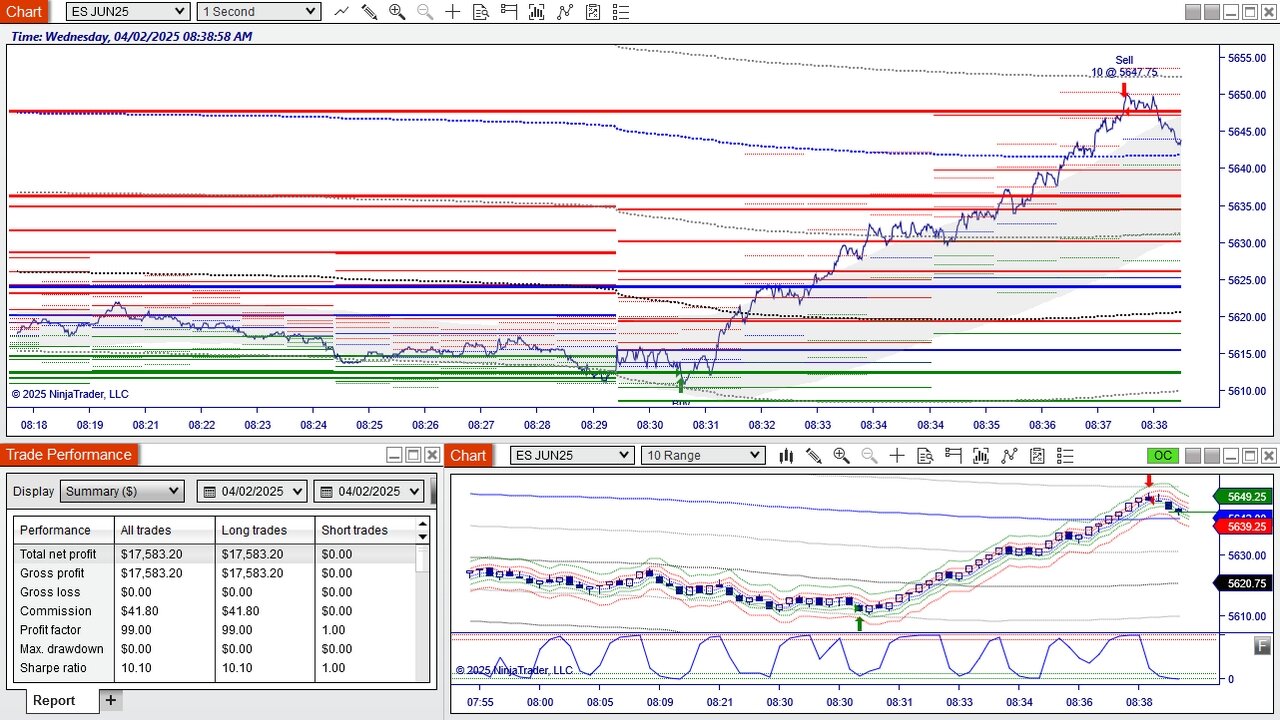The image size is (1280, 720).
Task: Select the Trade Performance window tab
Action: click(69, 455)
